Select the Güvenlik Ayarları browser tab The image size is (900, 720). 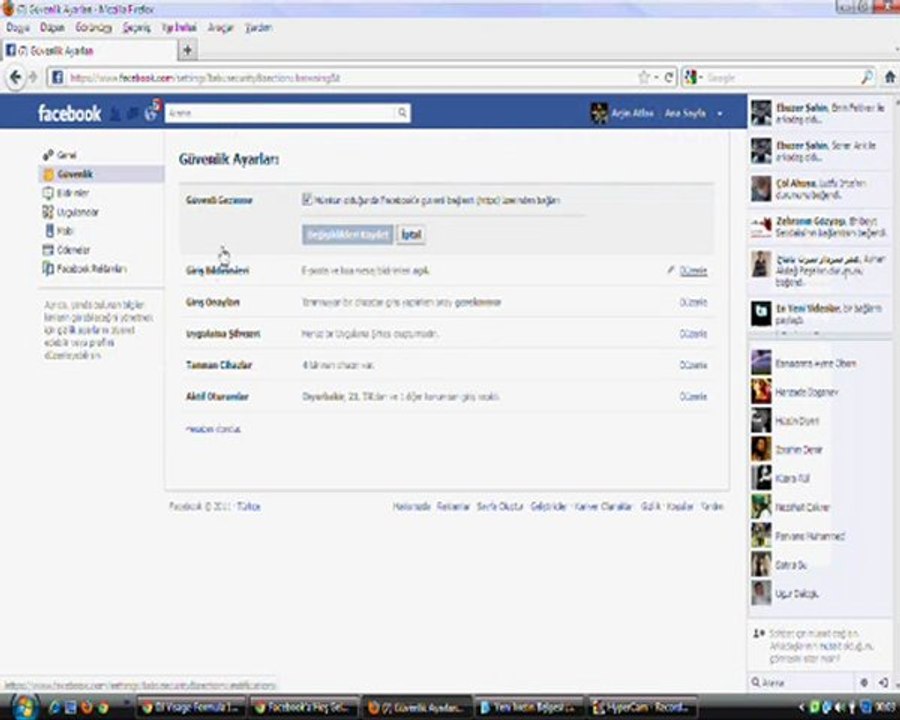(90, 51)
